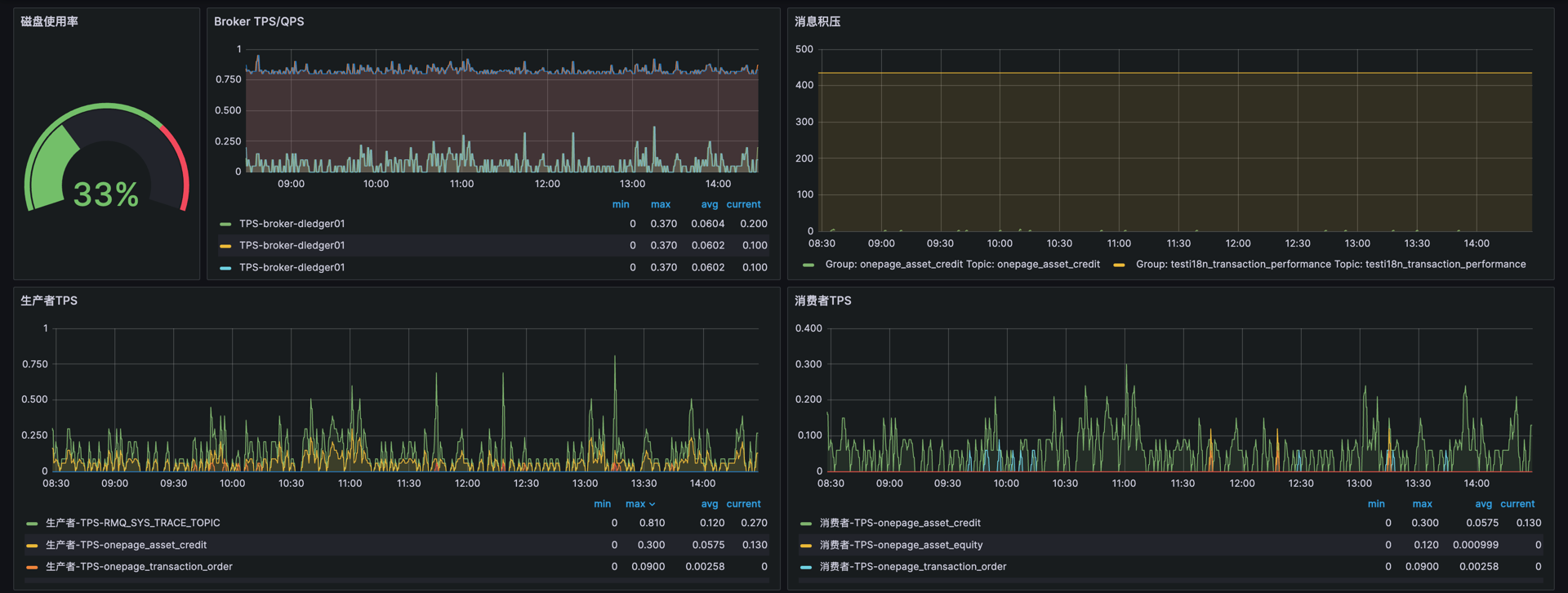The width and height of the screenshot is (1568, 593).
Task: Sort 消费者TPS legend by avg
Action: (x=1483, y=504)
